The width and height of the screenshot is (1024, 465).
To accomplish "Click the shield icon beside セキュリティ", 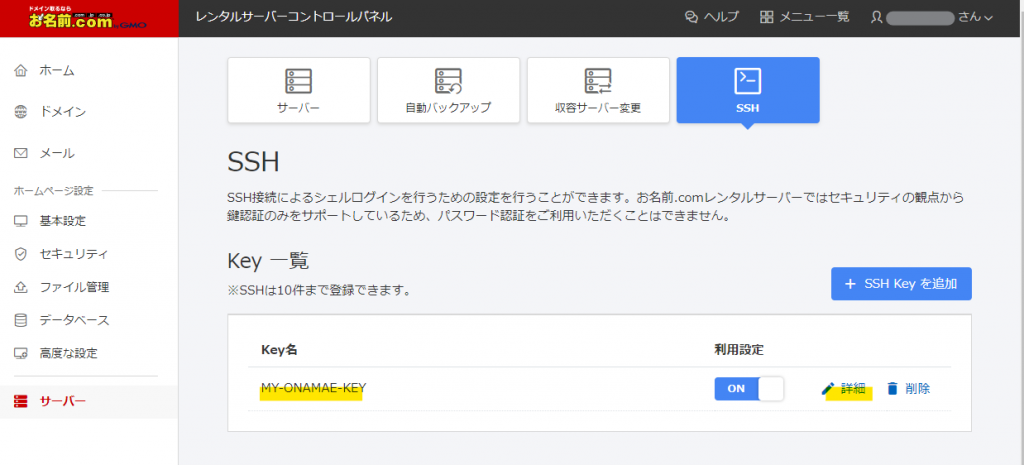I will point(21,254).
